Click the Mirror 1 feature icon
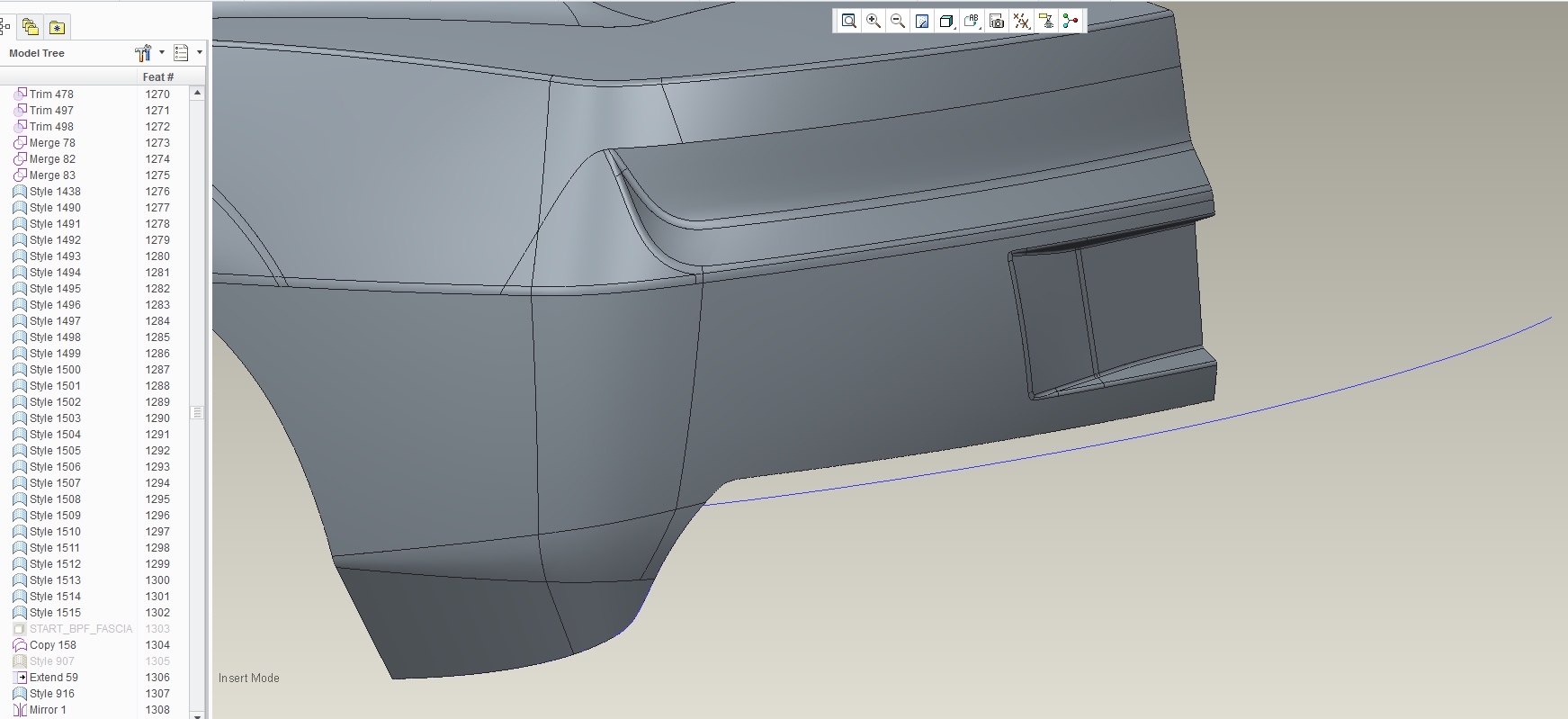The image size is (1568, 719). (x=20, y=710)
